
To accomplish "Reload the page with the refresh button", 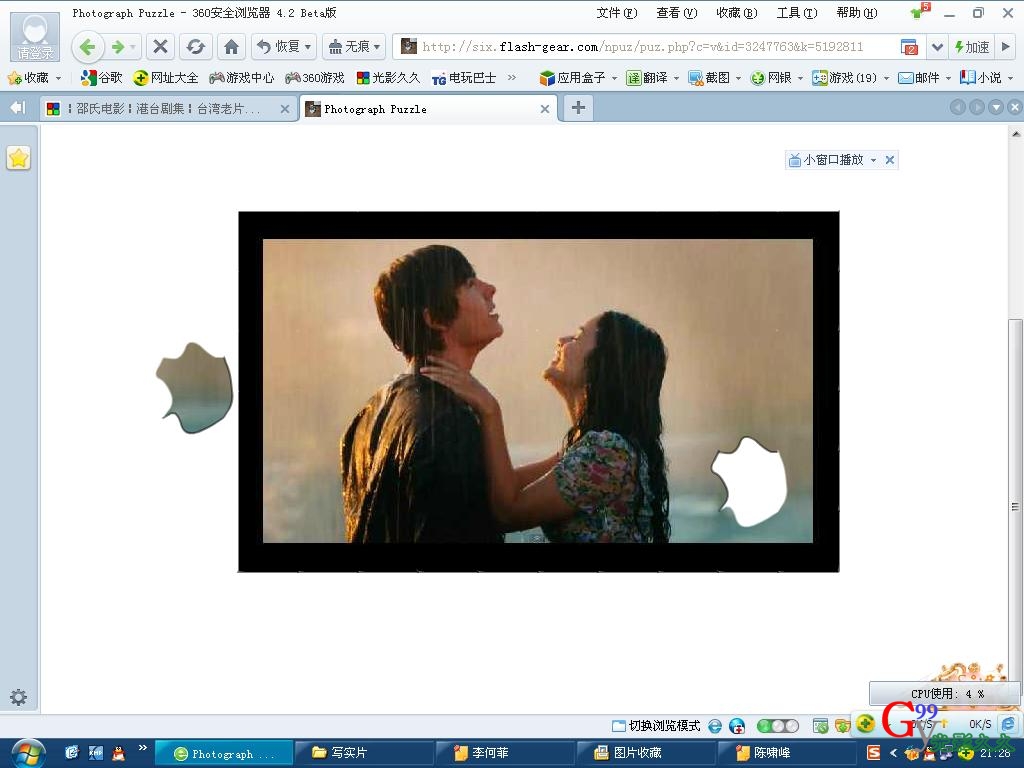I will pos(195,47).
